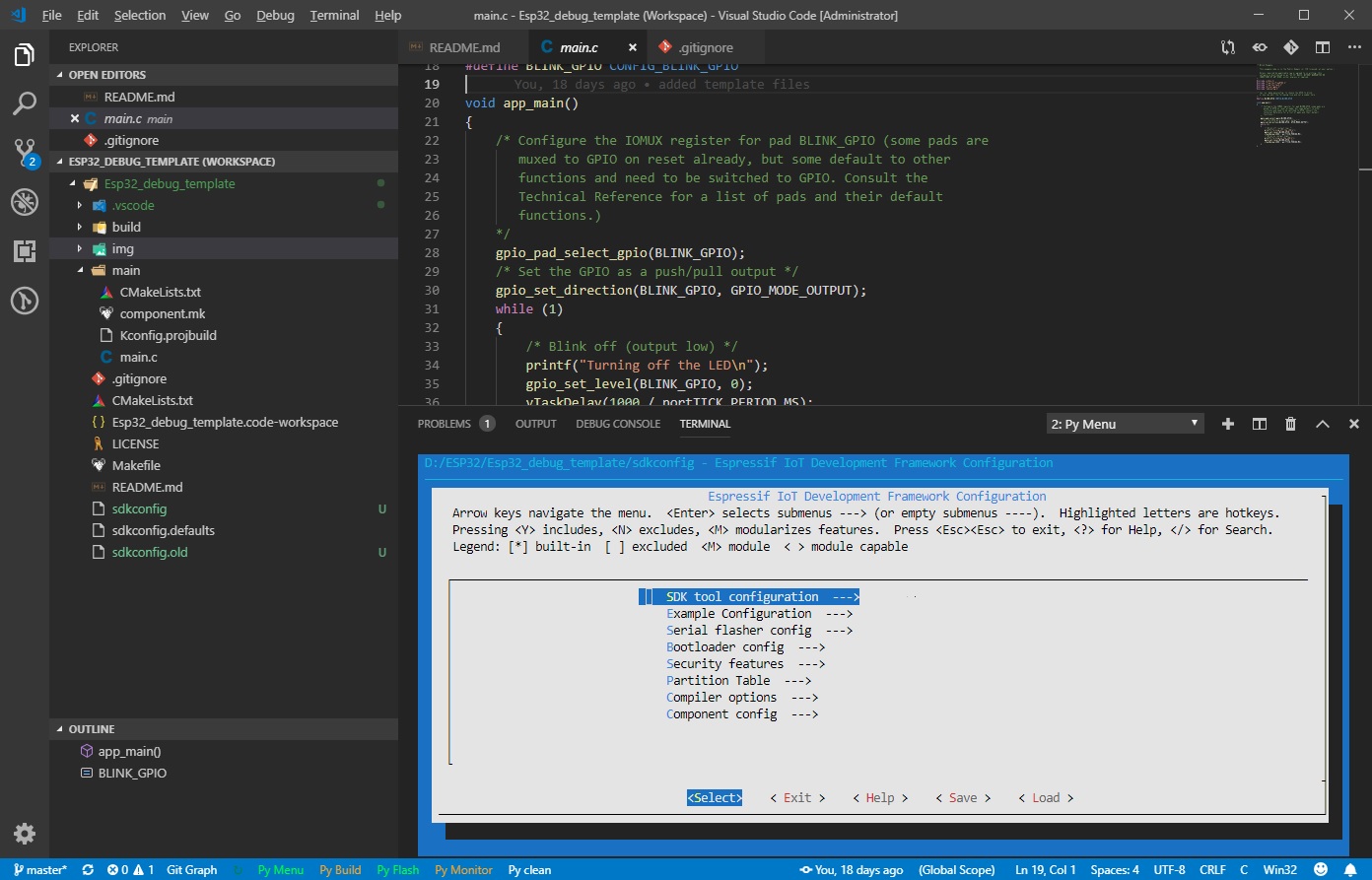Click the master branch indicator in status bar
This screenshot has height=880, width=1372.
coord(40,870)
